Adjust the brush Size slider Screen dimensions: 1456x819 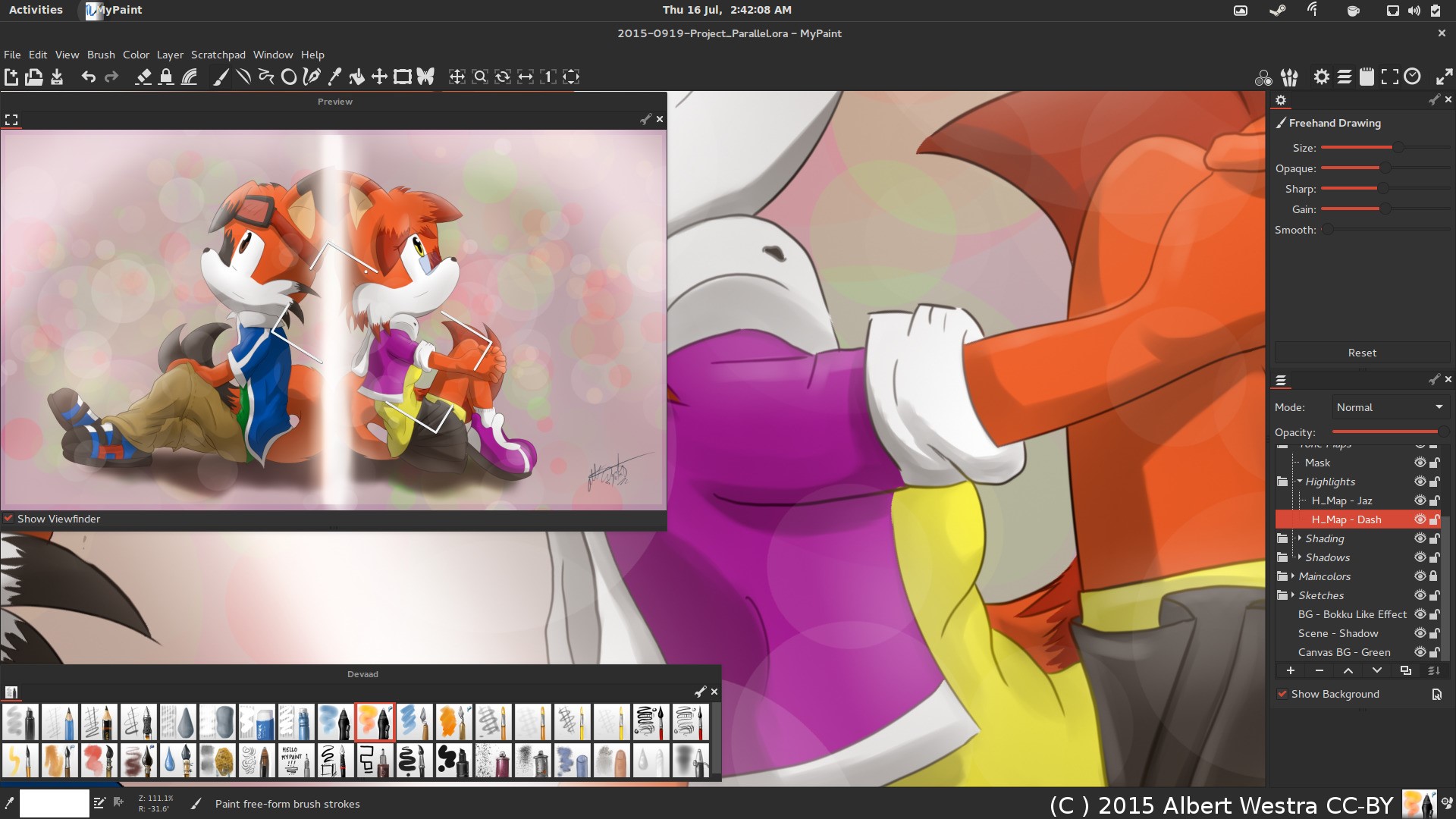click(1398, 148)
